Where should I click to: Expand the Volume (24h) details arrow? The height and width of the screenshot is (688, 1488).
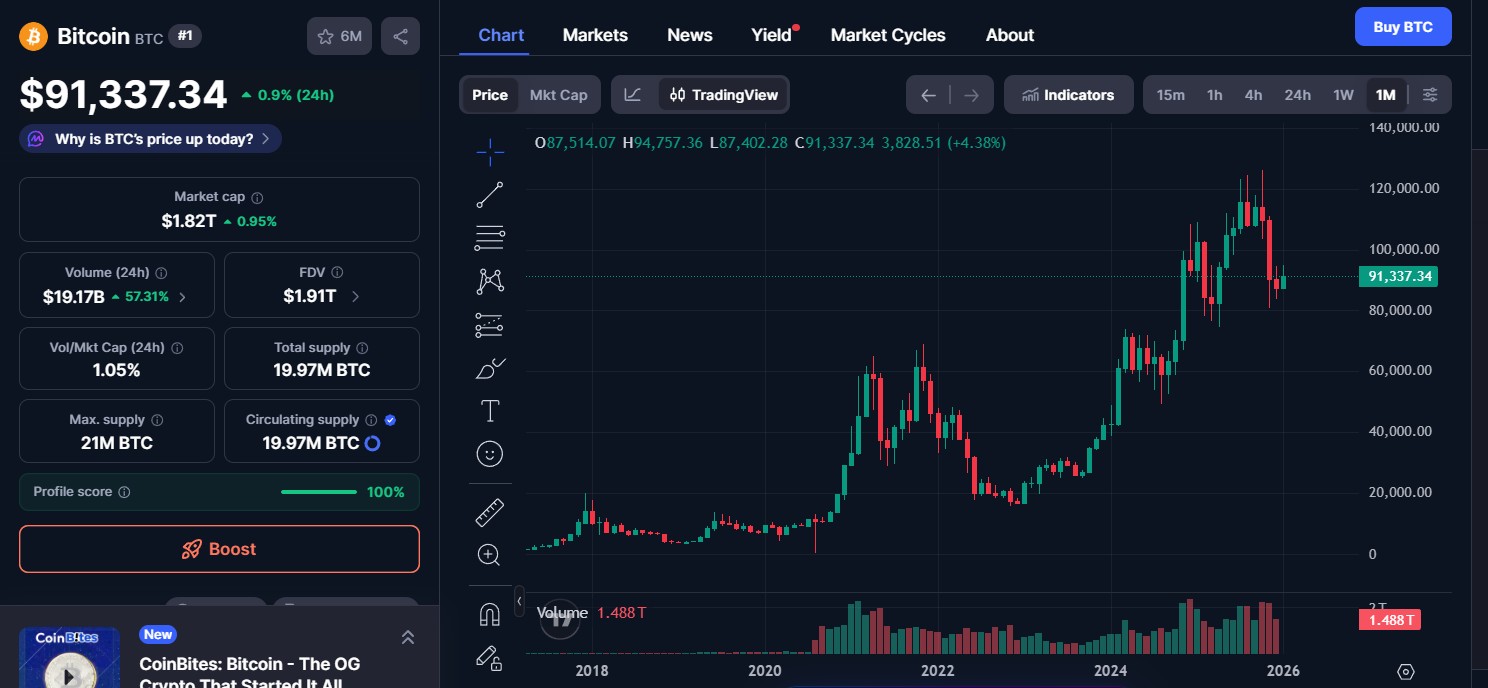pos(182,296)
